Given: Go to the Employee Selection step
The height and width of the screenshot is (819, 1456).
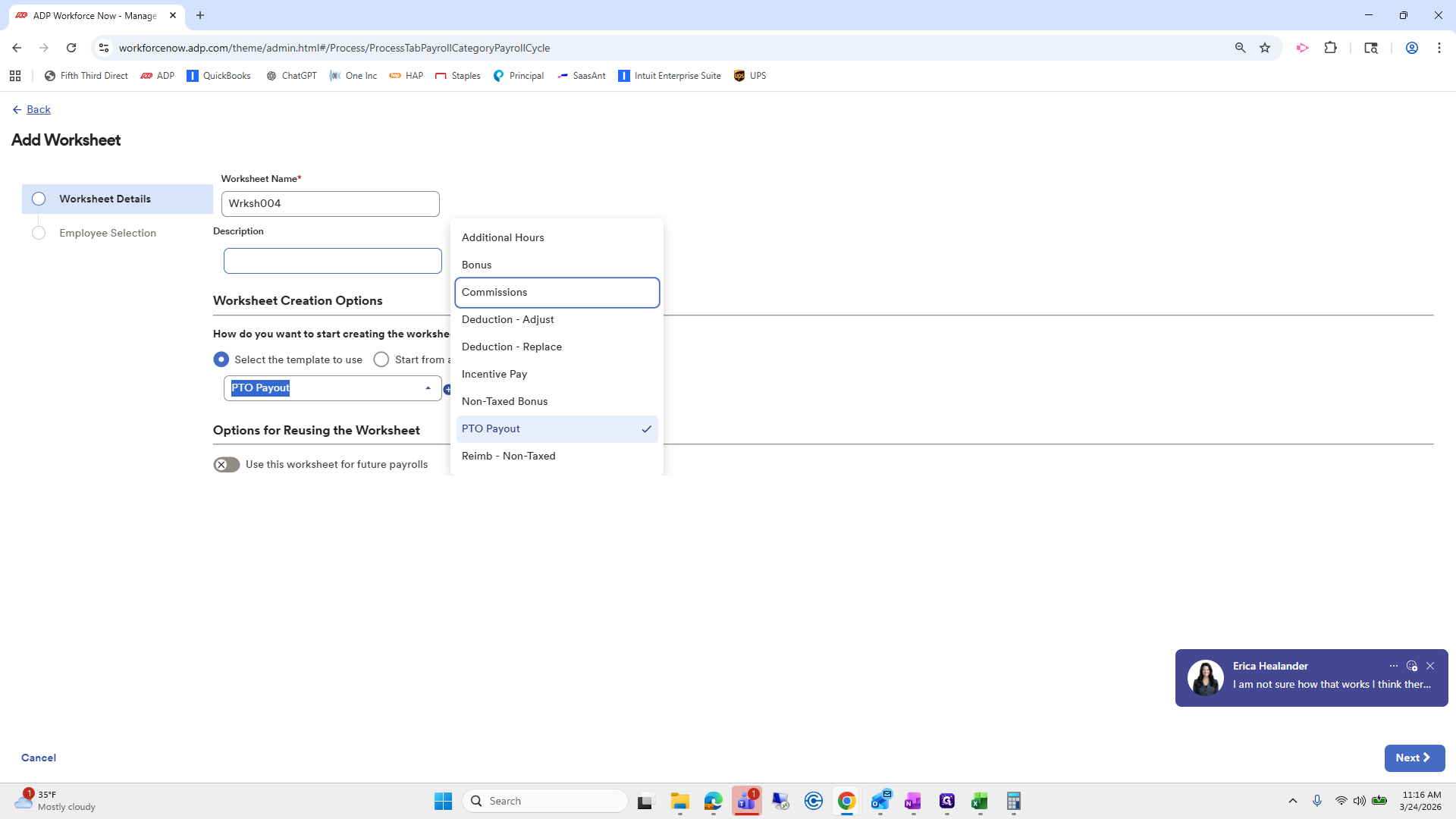Looking at the screenshot, I should click(107, 233).
